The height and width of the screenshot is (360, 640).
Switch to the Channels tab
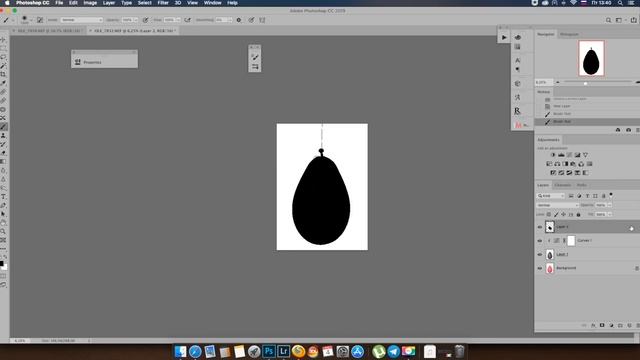(563, 185)
